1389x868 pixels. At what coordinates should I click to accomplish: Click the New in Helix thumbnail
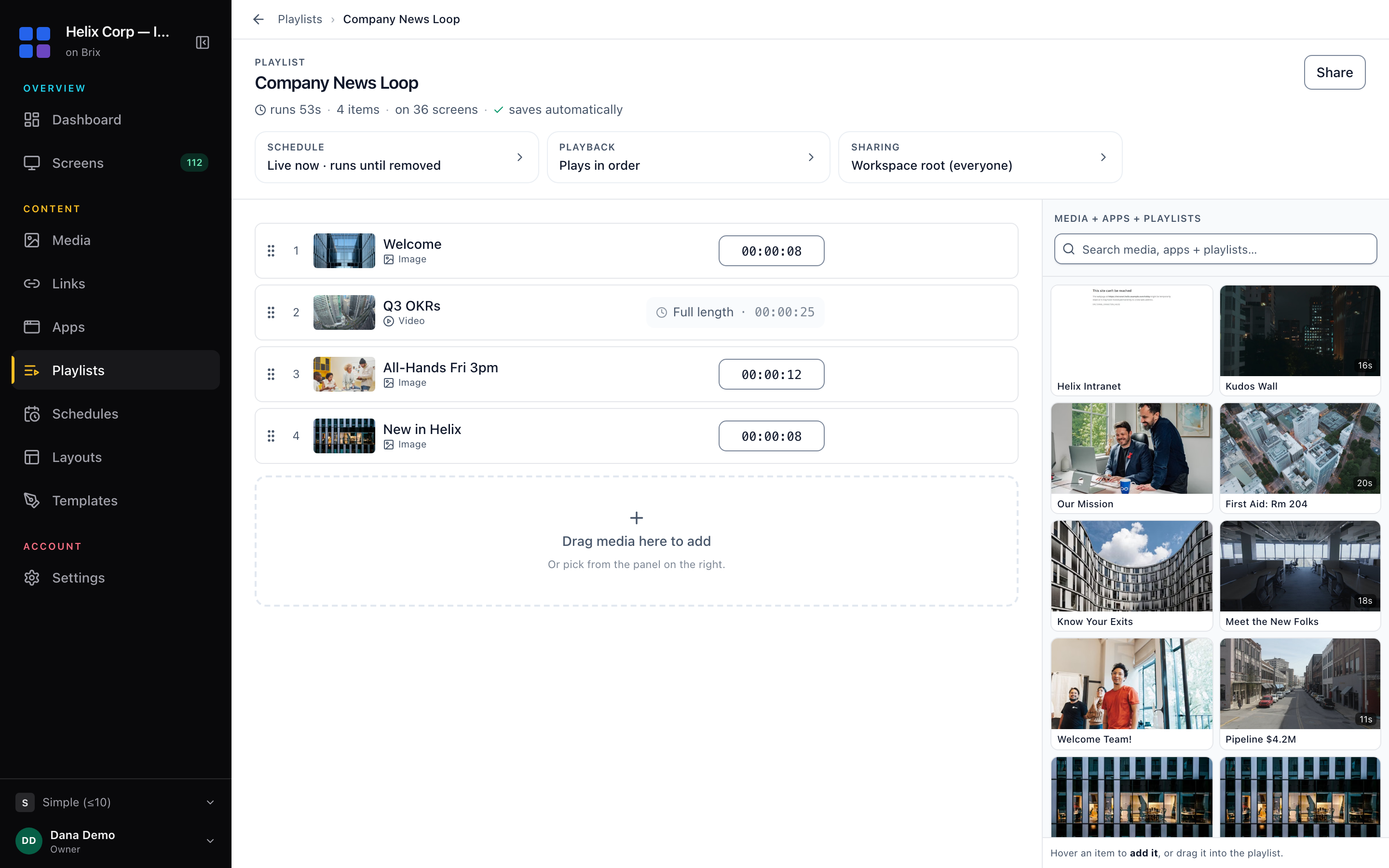click(x=344, y=436)
